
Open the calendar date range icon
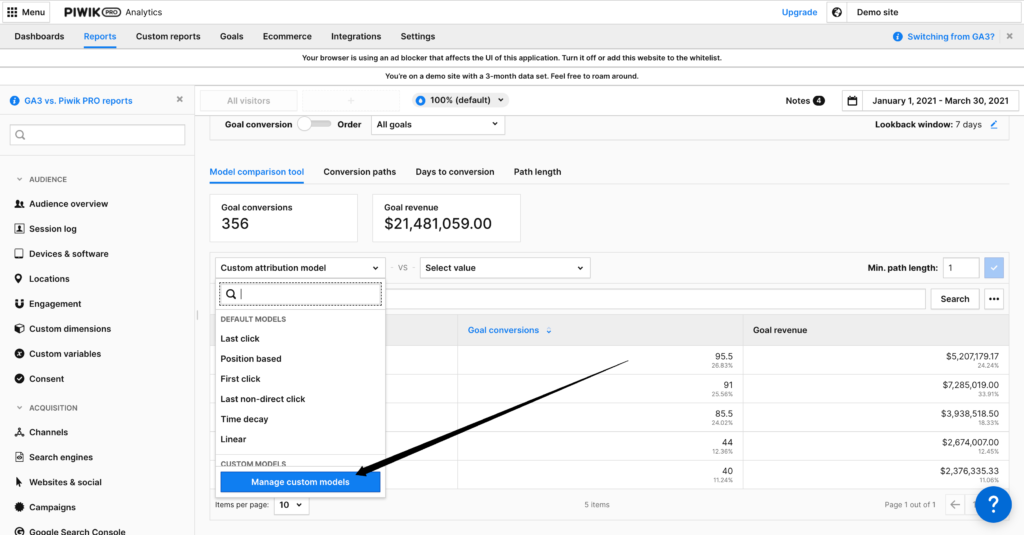coord(852,101)
